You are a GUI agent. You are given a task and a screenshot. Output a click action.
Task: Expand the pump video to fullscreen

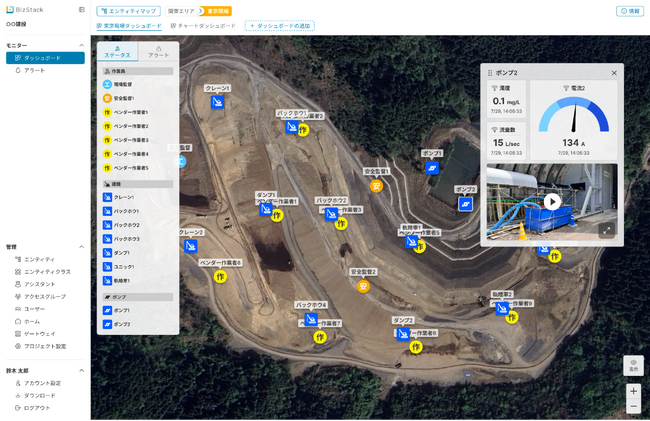coord(606,229)
